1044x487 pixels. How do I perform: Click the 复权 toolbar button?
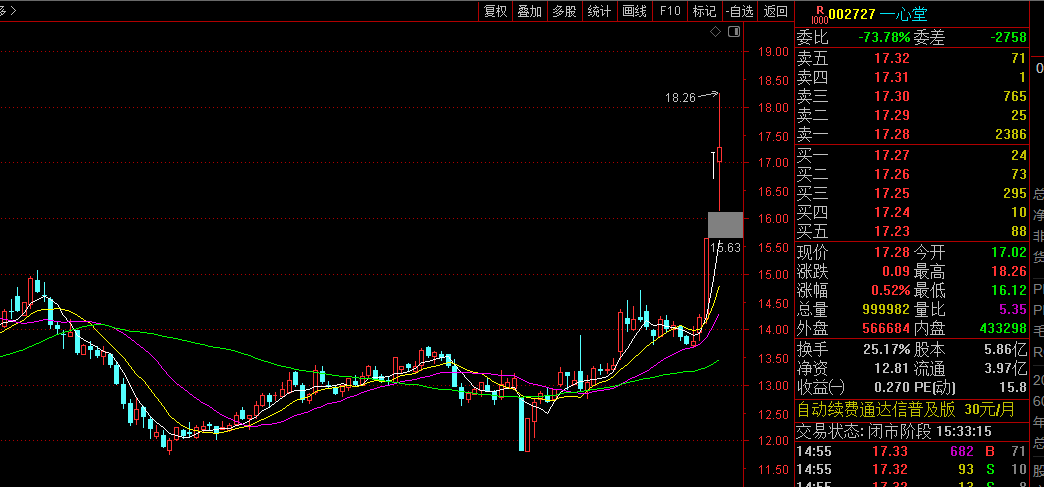pyautogui.click(x=495, y=11)
